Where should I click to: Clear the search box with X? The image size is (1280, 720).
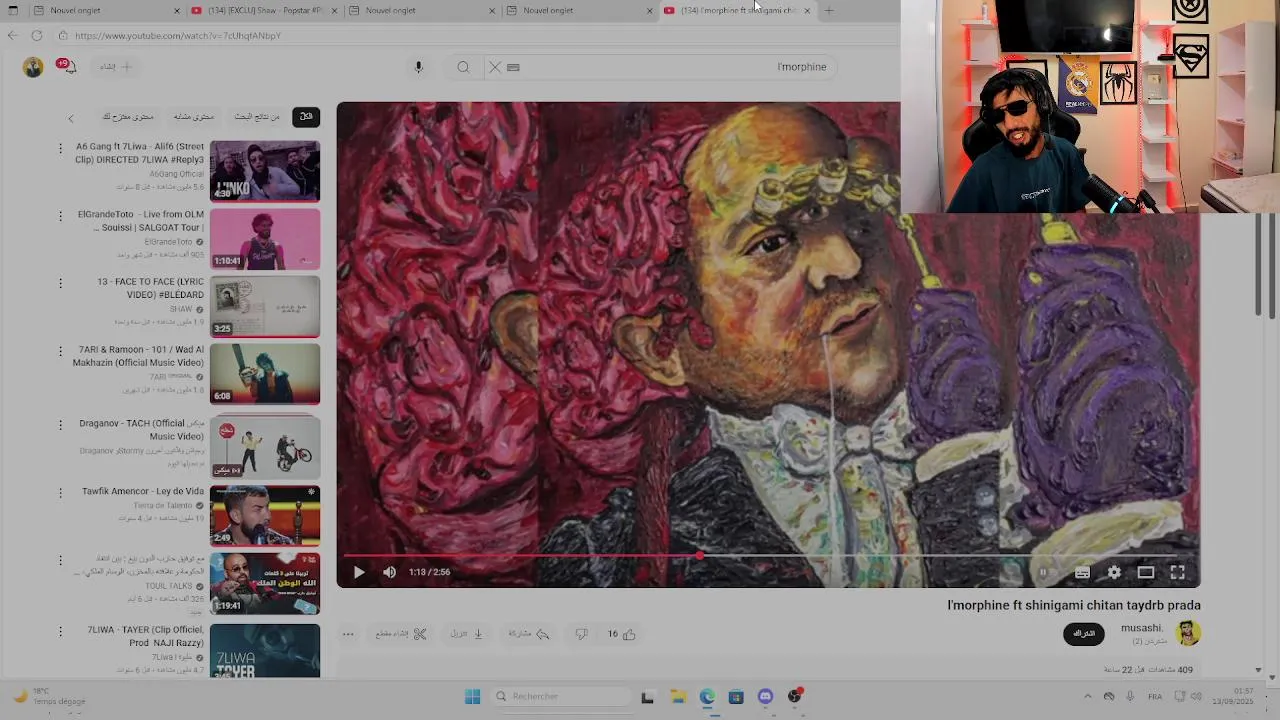[494, 67]
